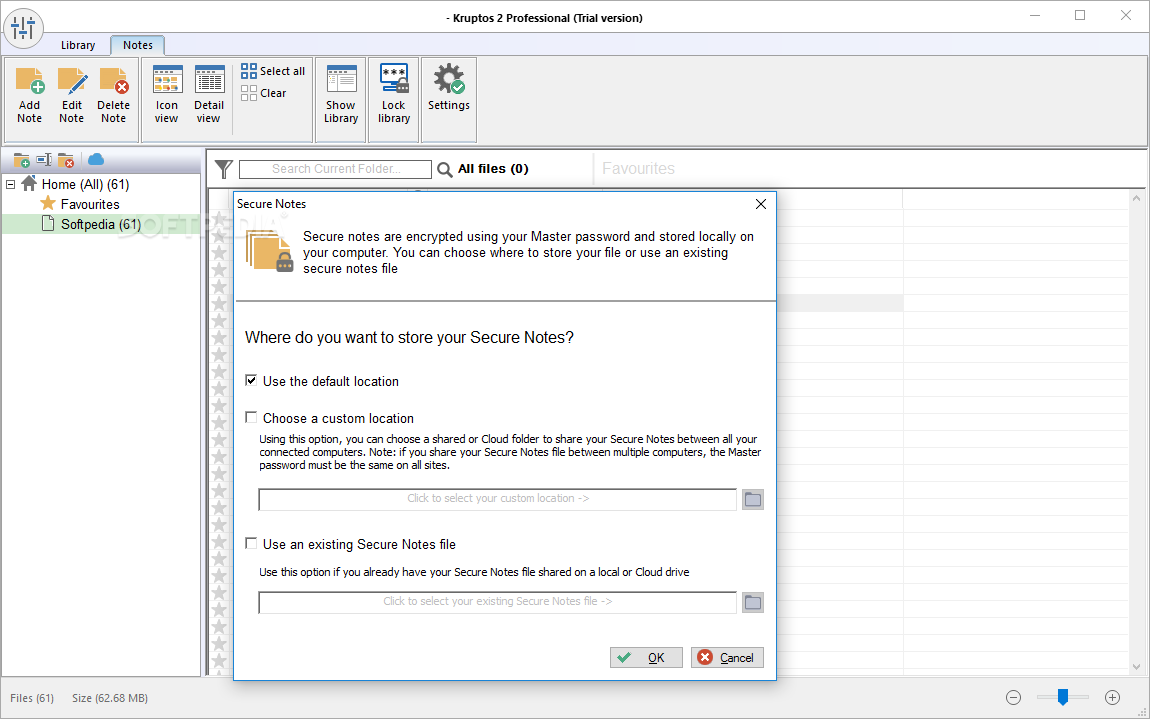Click the All files (0) label
This screenshot has height=719, width=1150.
[x=493, y=169]
